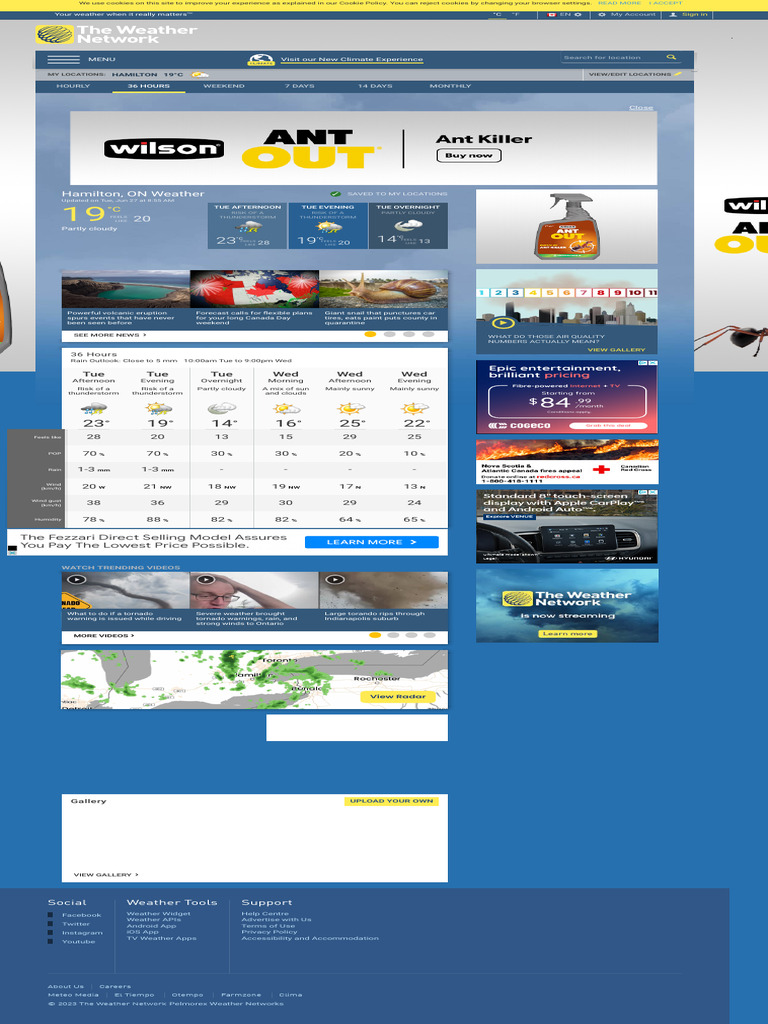Open Help Centre footer link

tap(265, 914)
